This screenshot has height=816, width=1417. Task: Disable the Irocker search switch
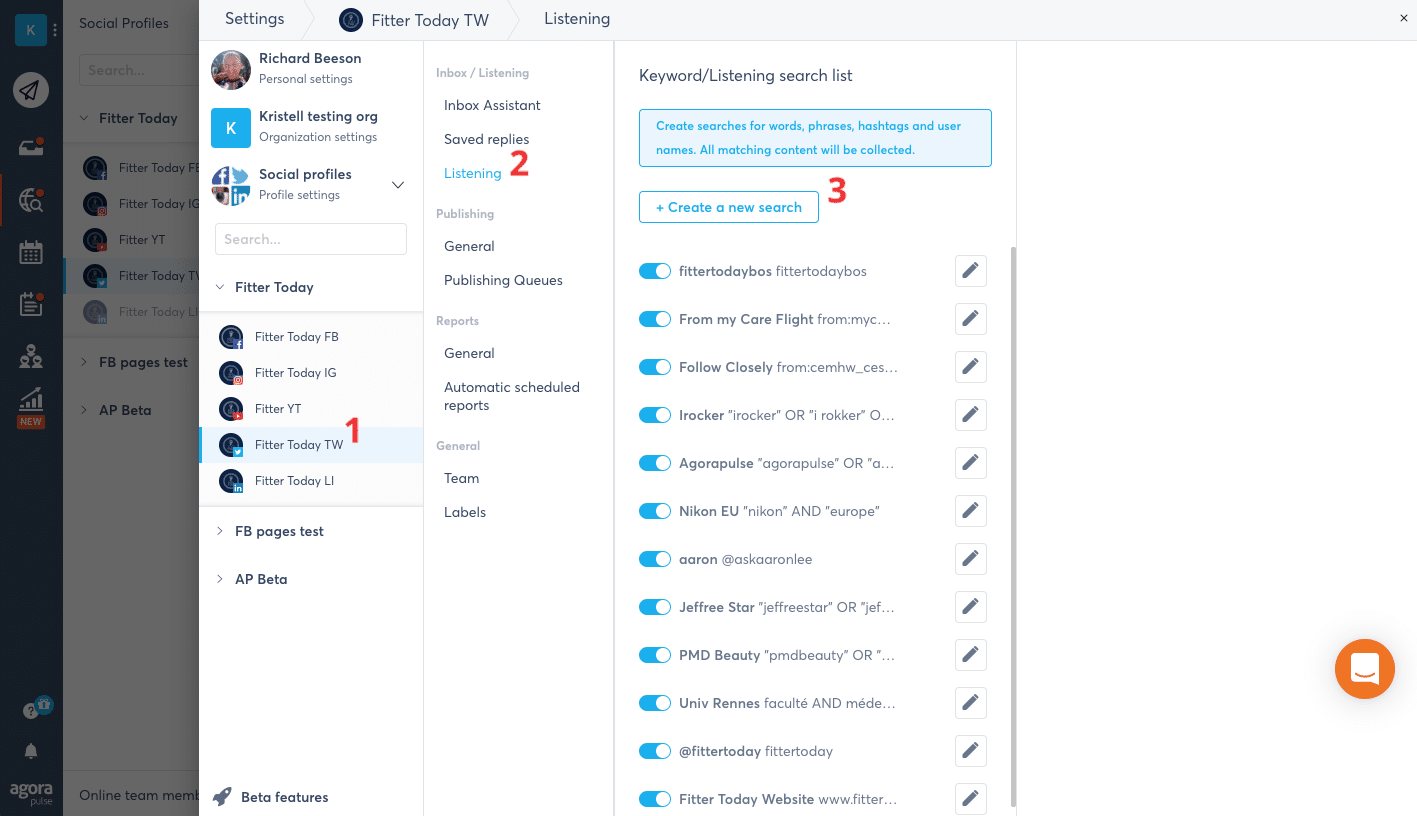[x=655, y=415]
